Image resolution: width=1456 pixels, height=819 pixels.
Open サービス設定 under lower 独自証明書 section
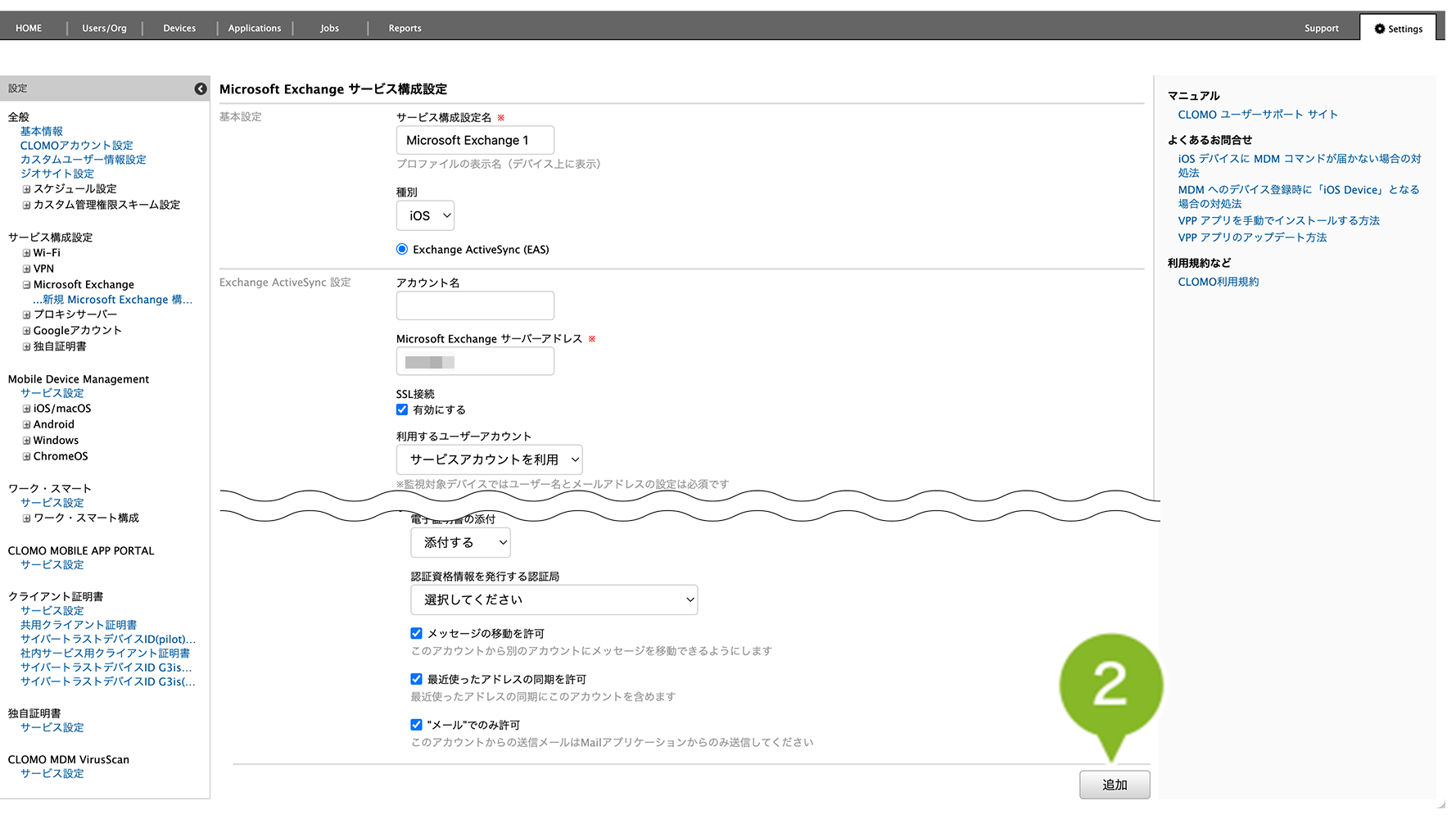52,727
